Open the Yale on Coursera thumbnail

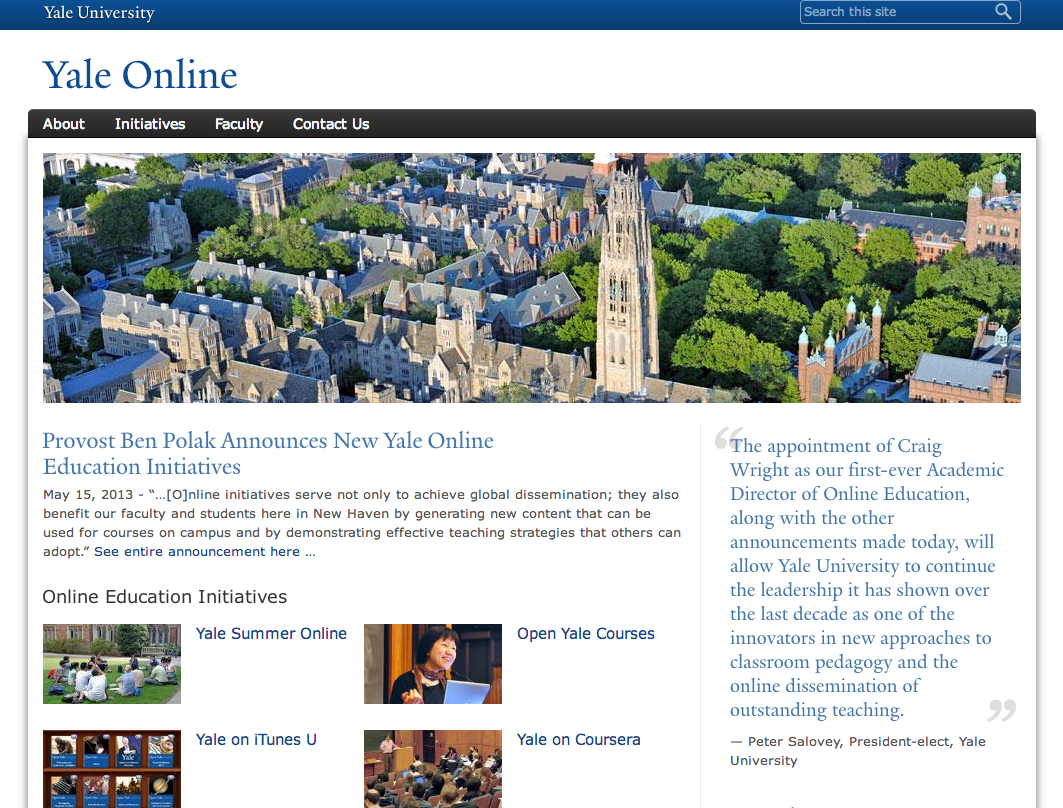[x=433, y=769]
